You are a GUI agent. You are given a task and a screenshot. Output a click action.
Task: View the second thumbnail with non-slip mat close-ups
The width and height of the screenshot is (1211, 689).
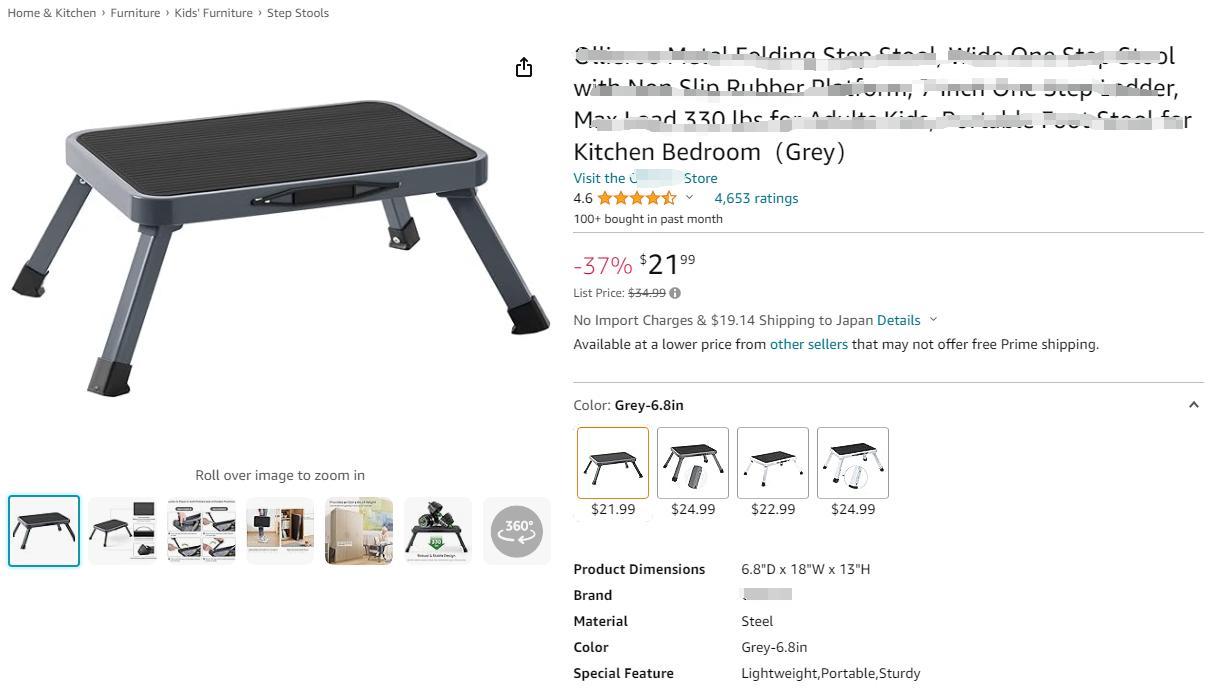pos(123,531)
